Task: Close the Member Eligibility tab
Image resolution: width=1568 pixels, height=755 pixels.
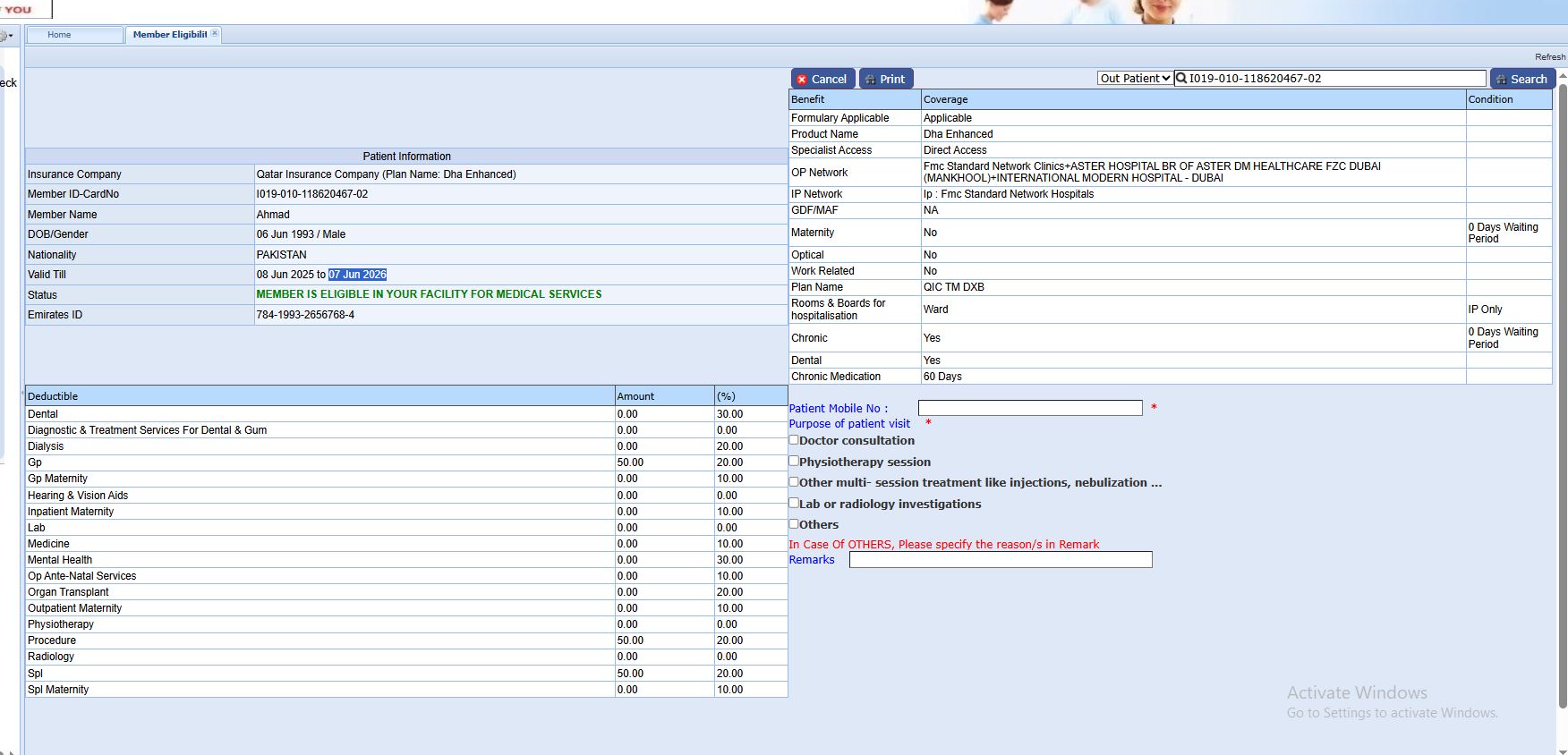Action: [215, 34]
